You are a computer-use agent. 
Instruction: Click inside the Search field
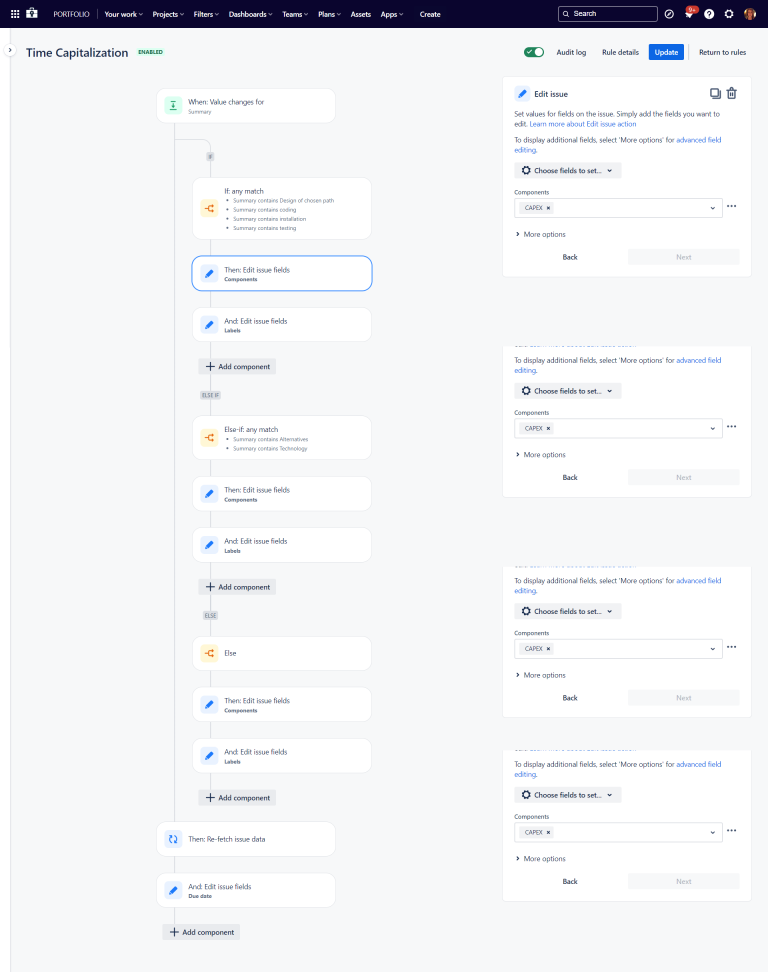click(x=608, y=13)
